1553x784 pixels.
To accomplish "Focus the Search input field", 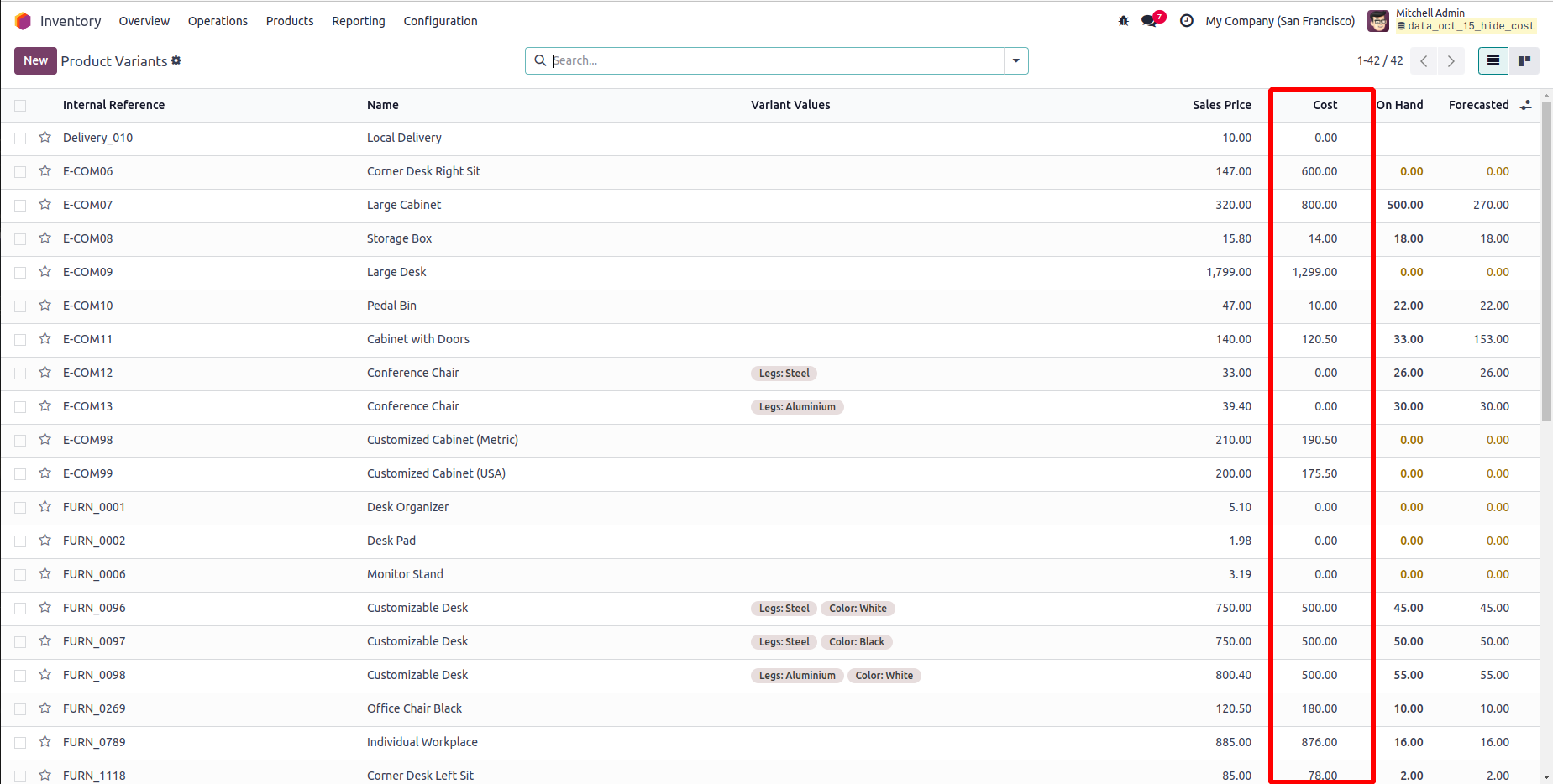I will 773,60.
